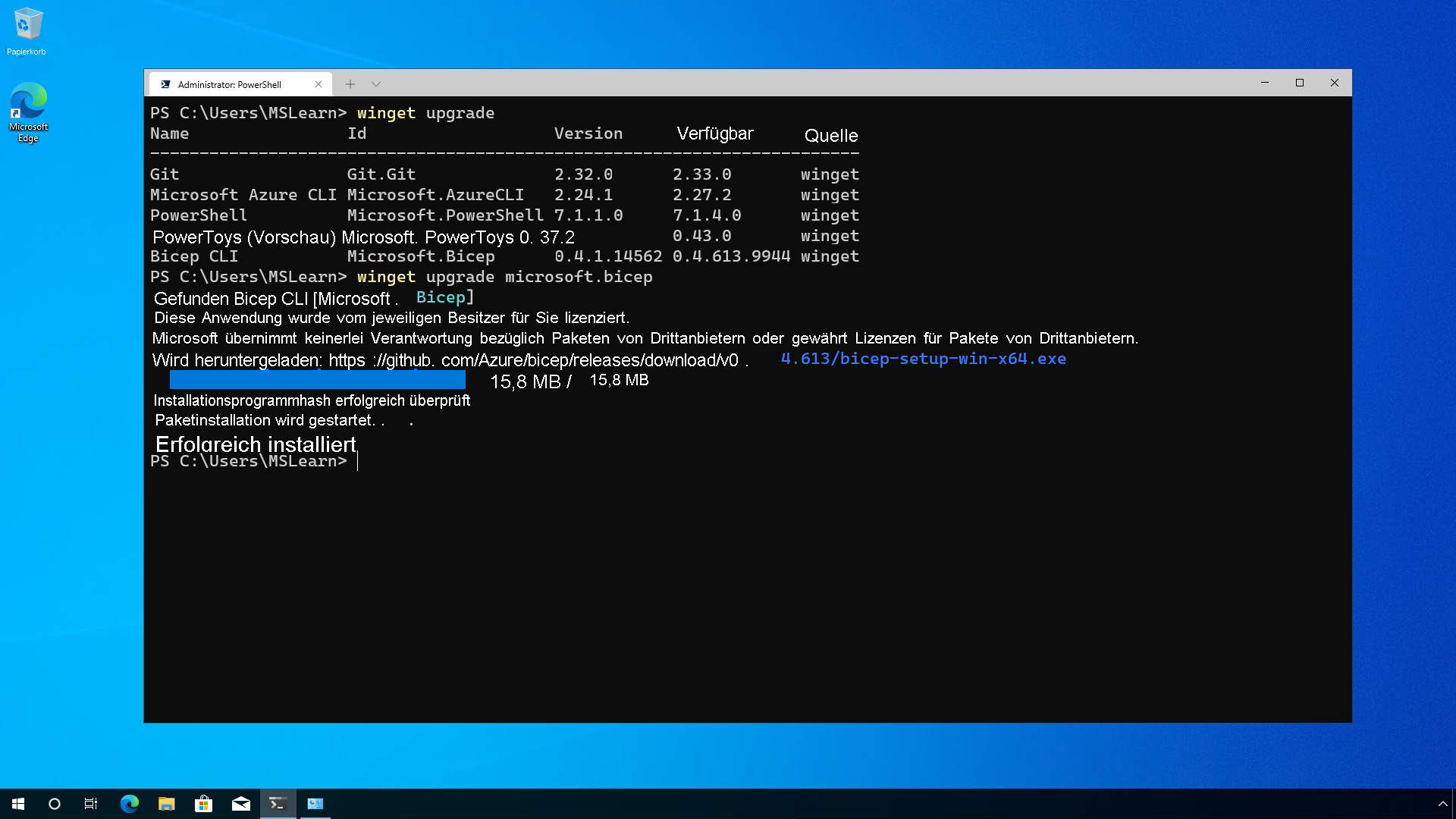Click the 'Git.Git' package Id

pos(381,174)
